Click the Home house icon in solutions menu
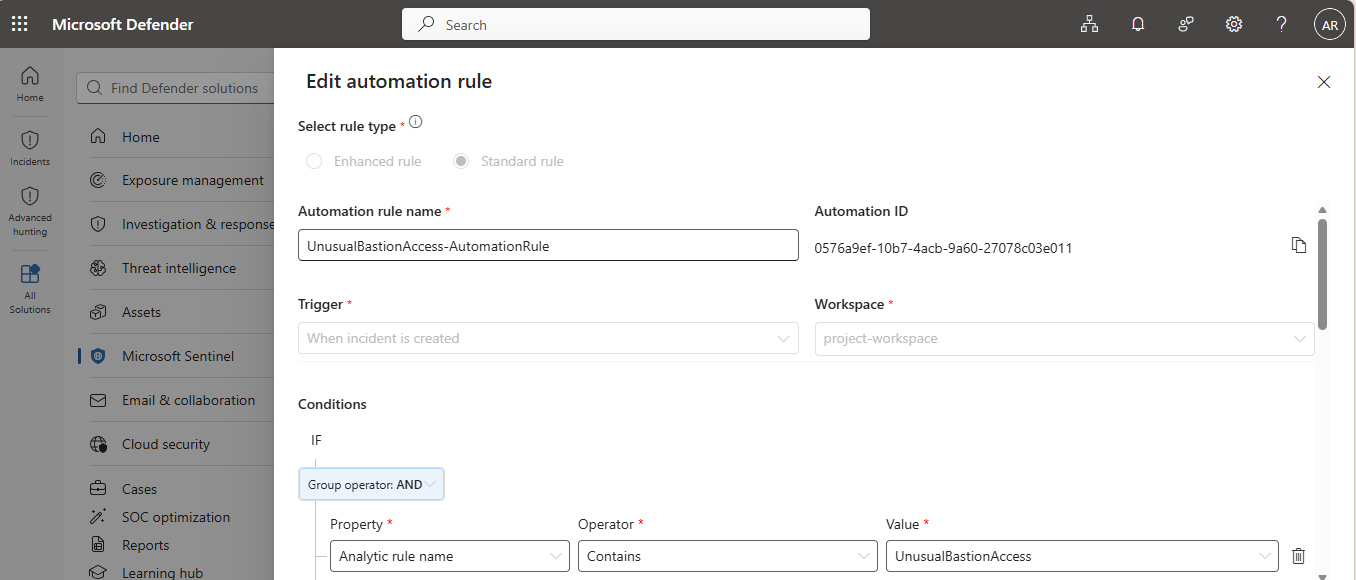Screen dimensions: 1356x580 pyautogui.click(x=98, y=137)
